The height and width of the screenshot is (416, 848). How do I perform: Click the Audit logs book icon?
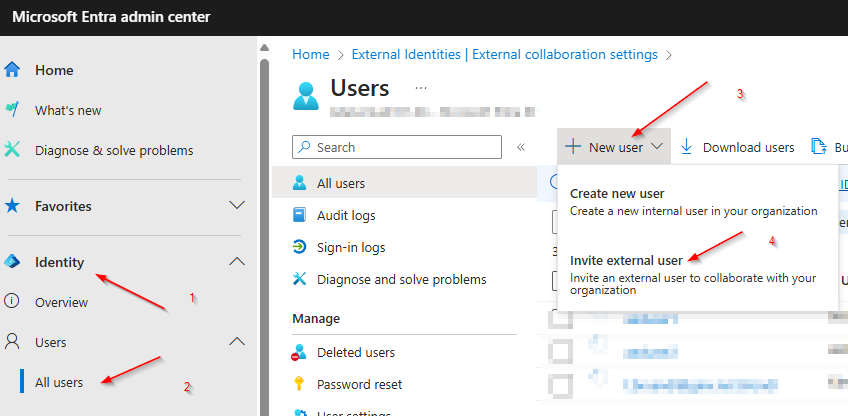[299, 215]
